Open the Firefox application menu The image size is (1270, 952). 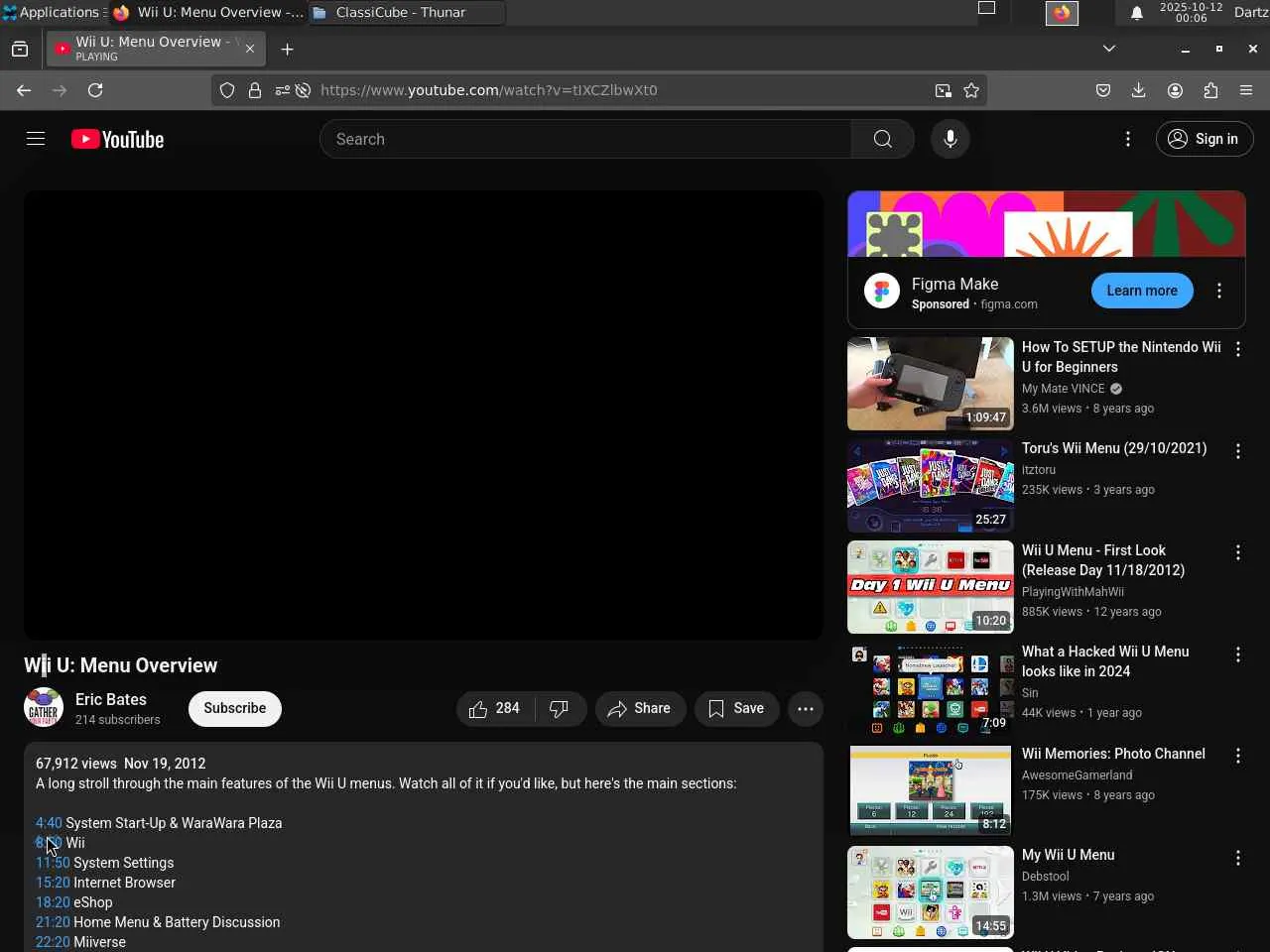(x=1246, y=90)
